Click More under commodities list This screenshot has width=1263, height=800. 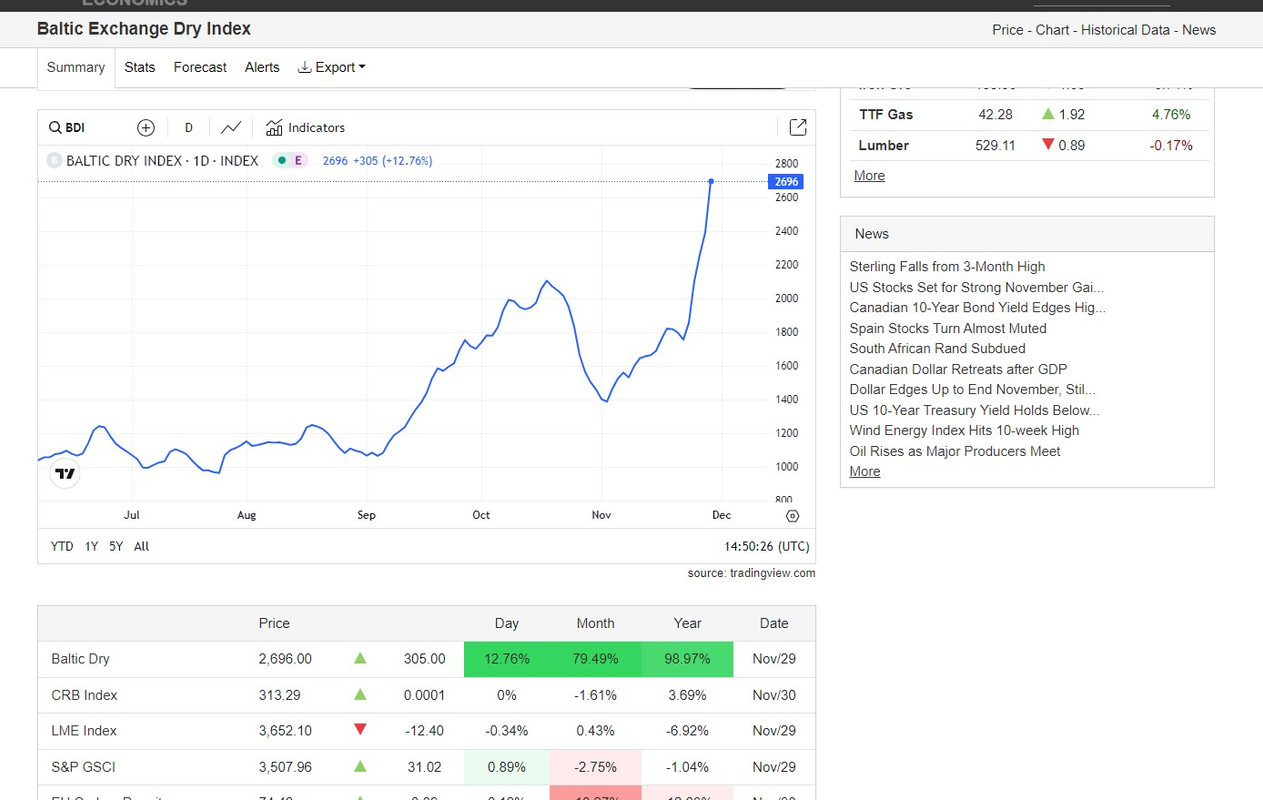tap(869, 175)
